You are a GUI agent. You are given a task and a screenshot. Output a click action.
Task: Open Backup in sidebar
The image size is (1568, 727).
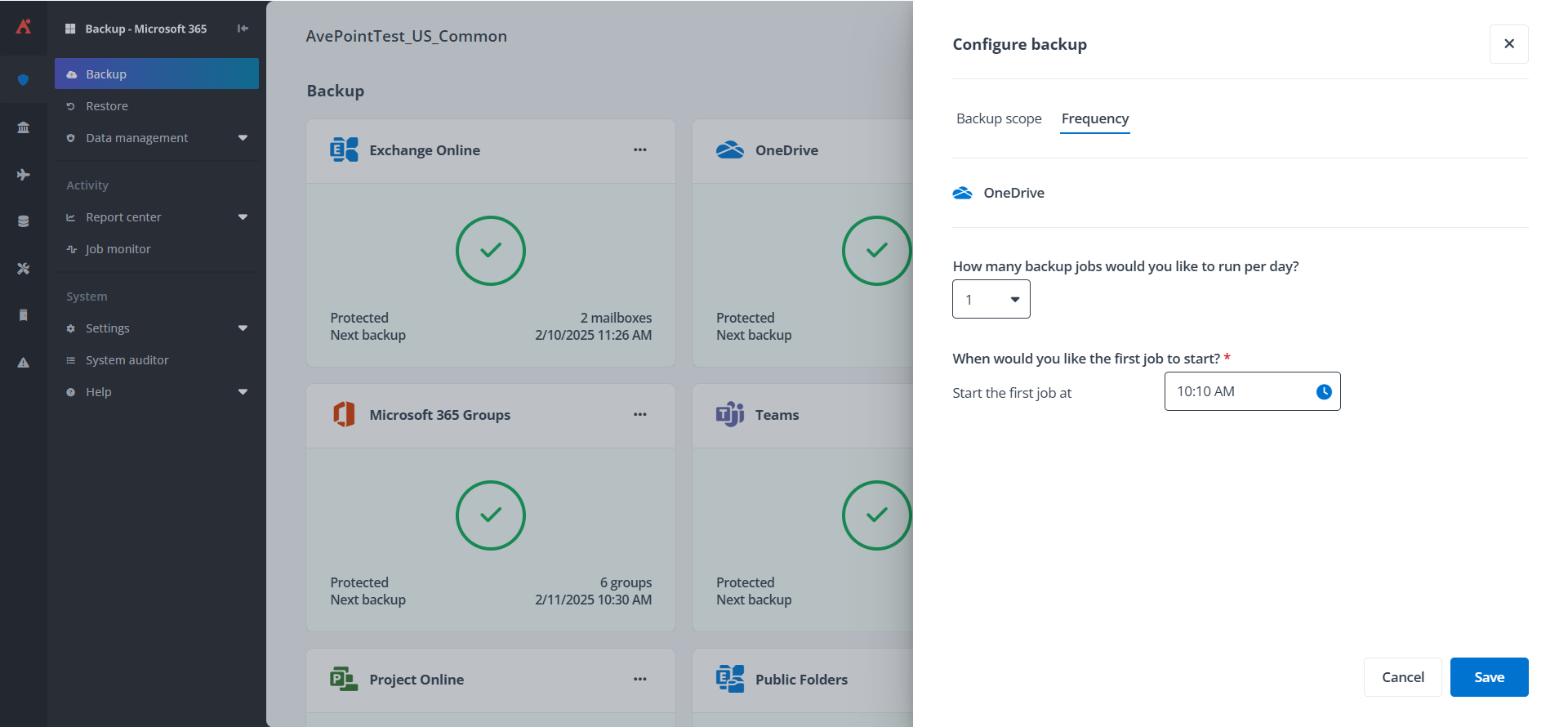[157, 74]
